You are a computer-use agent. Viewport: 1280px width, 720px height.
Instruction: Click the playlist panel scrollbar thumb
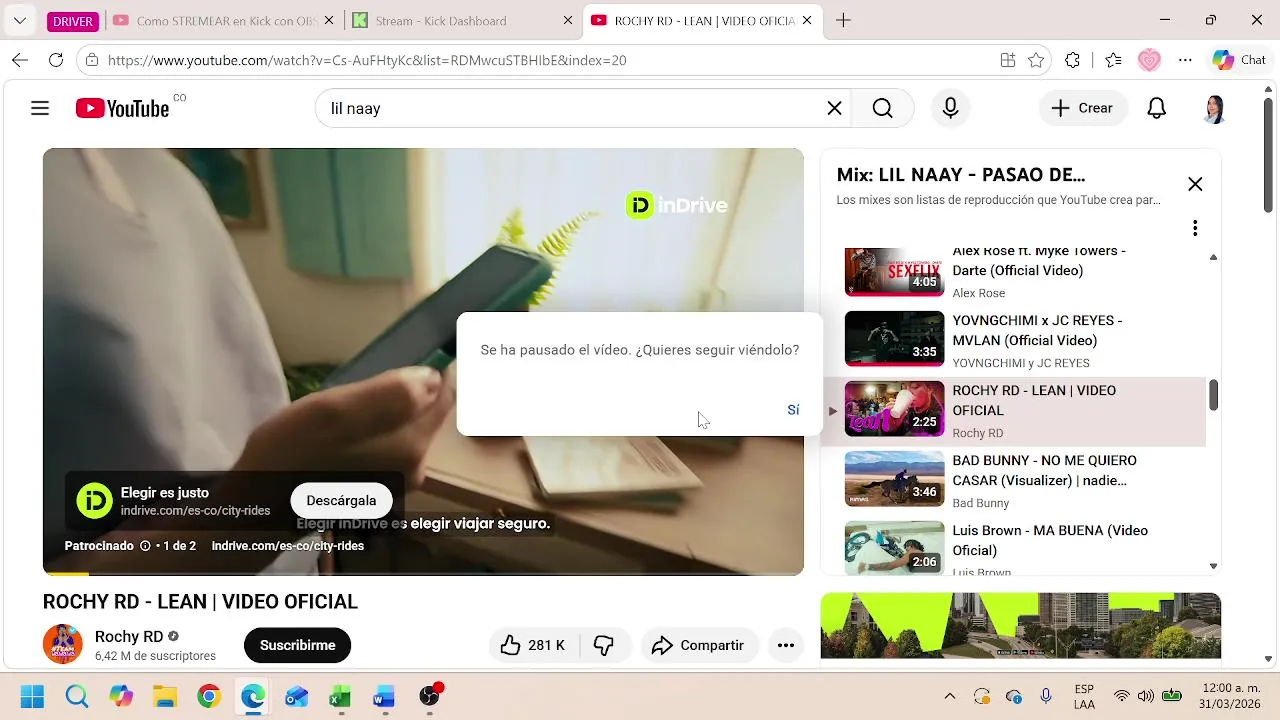pos(1213,394)
